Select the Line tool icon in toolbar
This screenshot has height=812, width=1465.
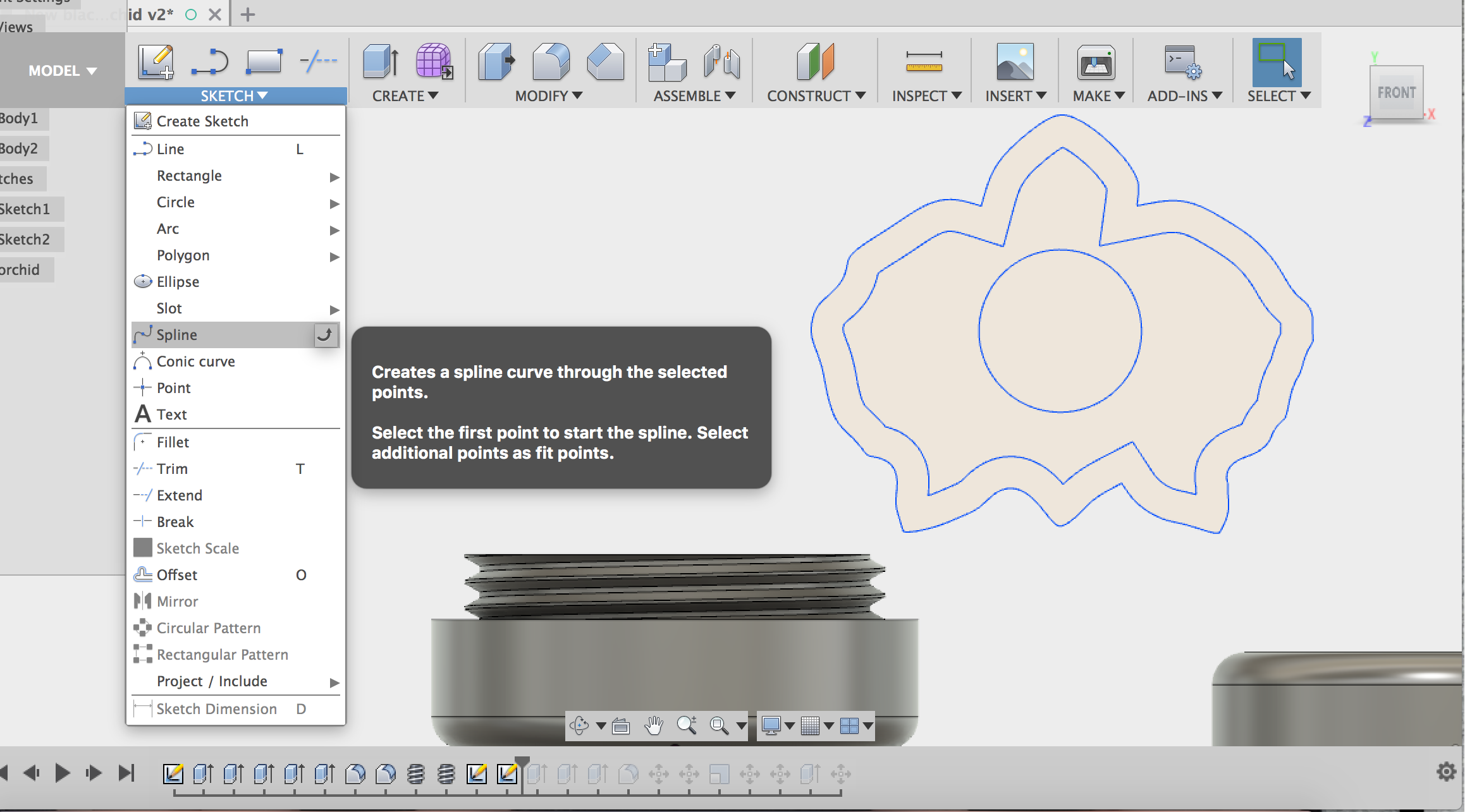click(209, 61)
